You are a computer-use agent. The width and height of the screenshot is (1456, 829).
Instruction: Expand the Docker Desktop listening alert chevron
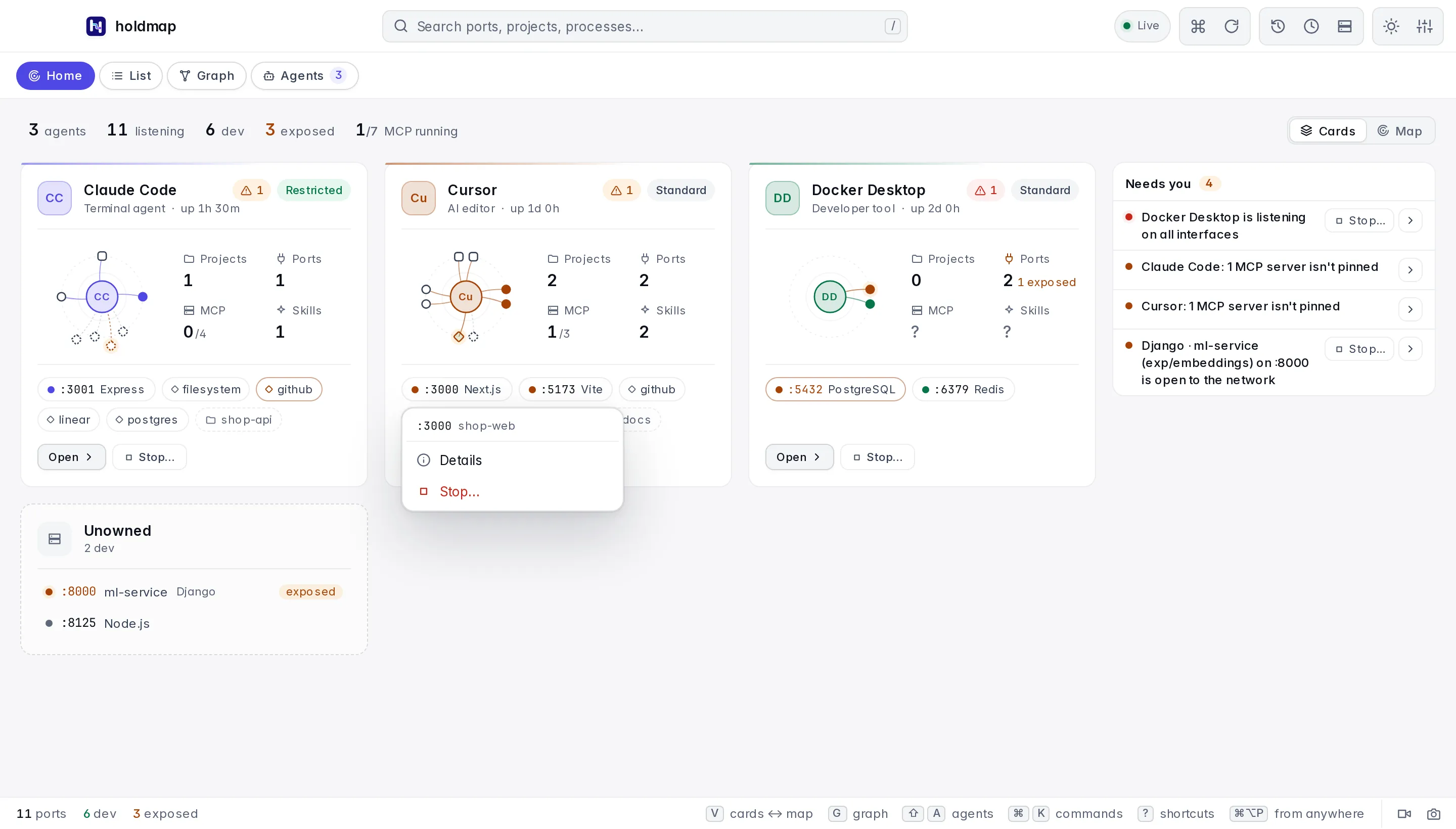click(1410, 221)
